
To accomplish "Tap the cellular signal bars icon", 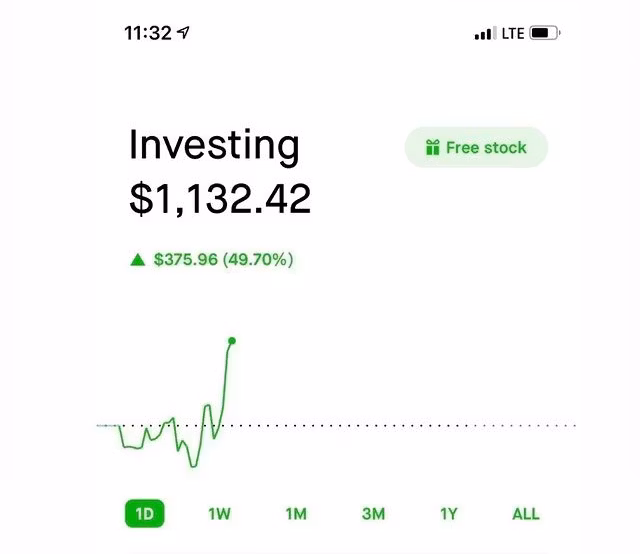I will point(485,33).
